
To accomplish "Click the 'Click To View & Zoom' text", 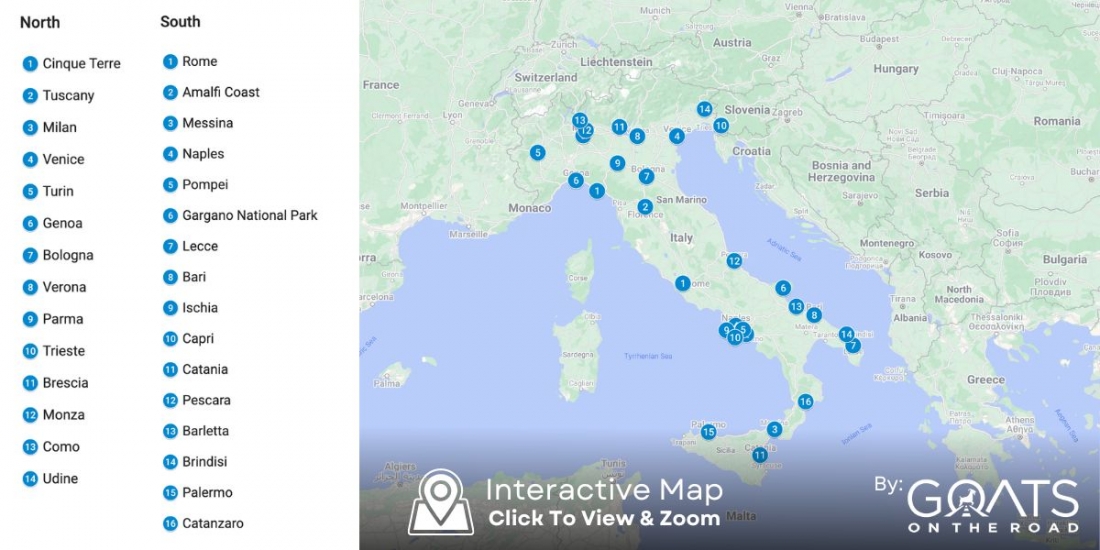I will (x=604, y=518).
